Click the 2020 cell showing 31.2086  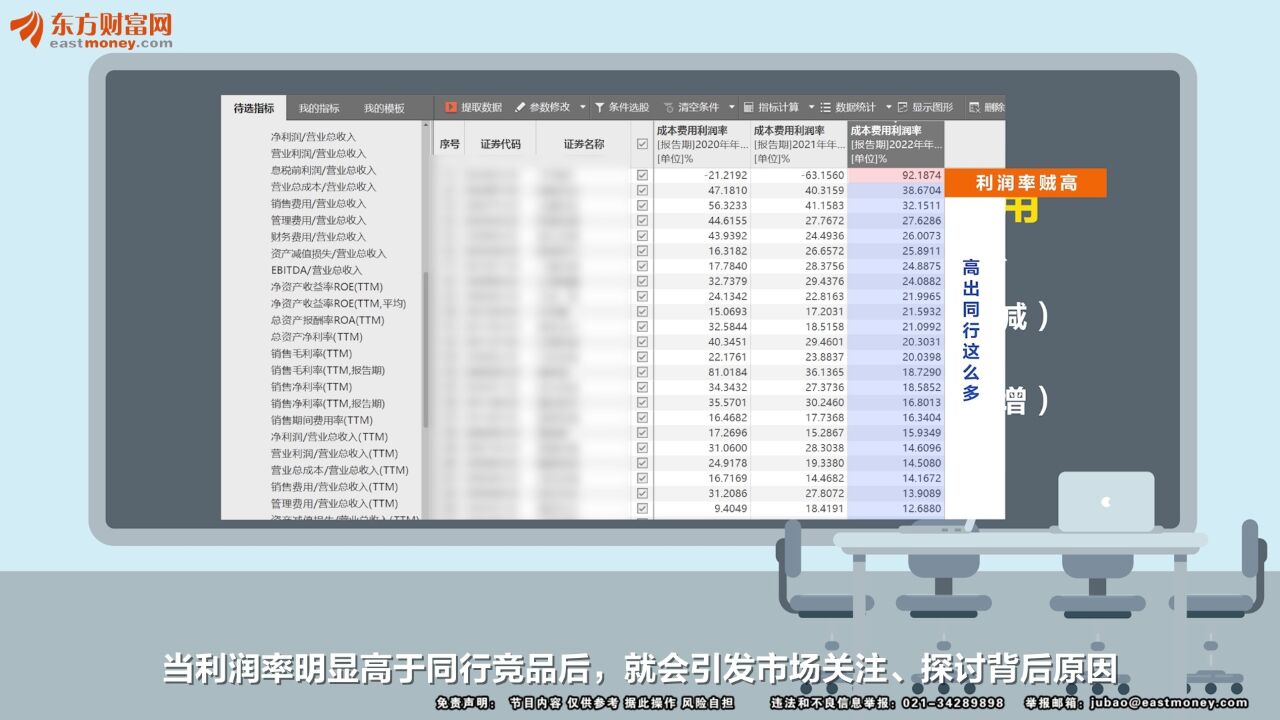[702, 493]
